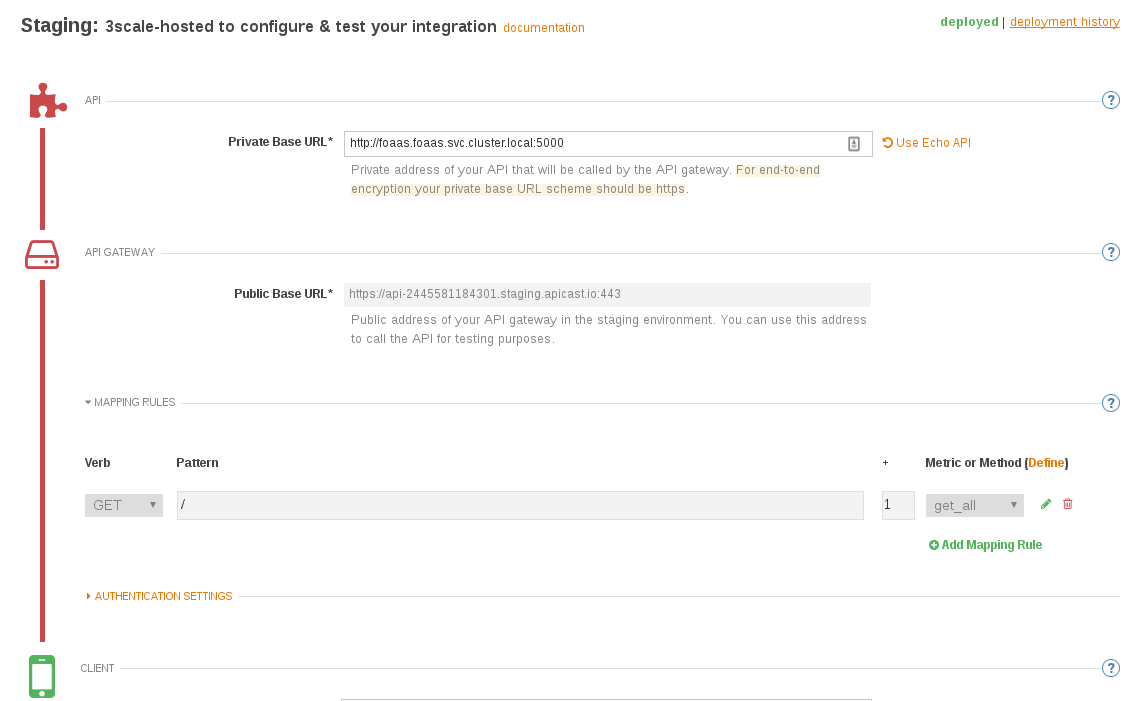Open the Client section help icon
The image size is (1130, 701).
click(x=1111, y=669)
